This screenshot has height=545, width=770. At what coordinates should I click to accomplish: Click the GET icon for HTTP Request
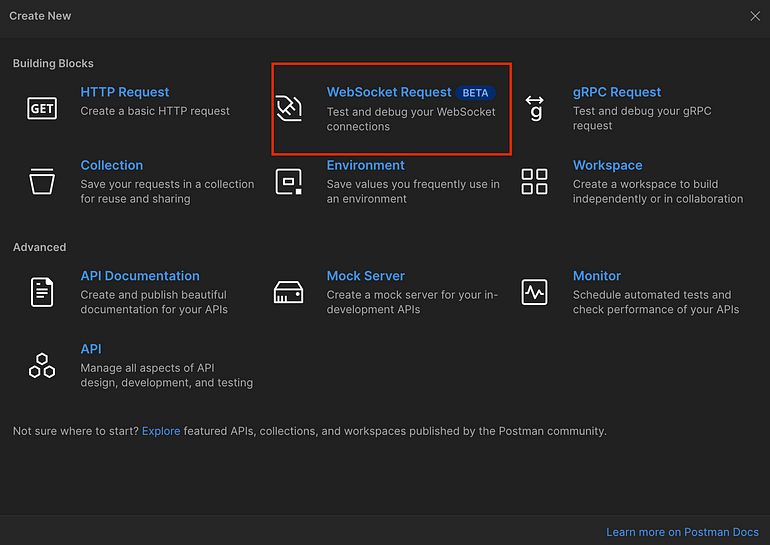click(x=42, y=108)
